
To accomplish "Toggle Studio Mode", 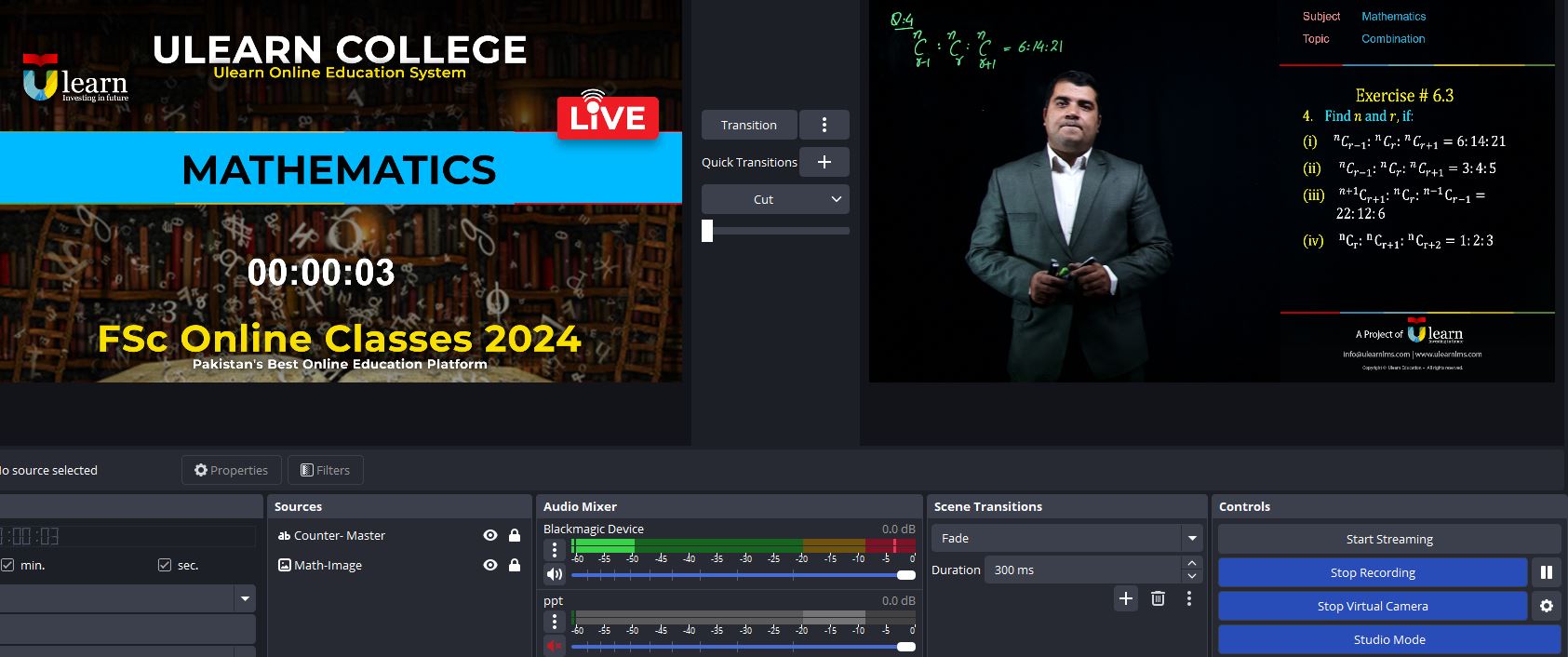I will click(x=1389, y=639).
